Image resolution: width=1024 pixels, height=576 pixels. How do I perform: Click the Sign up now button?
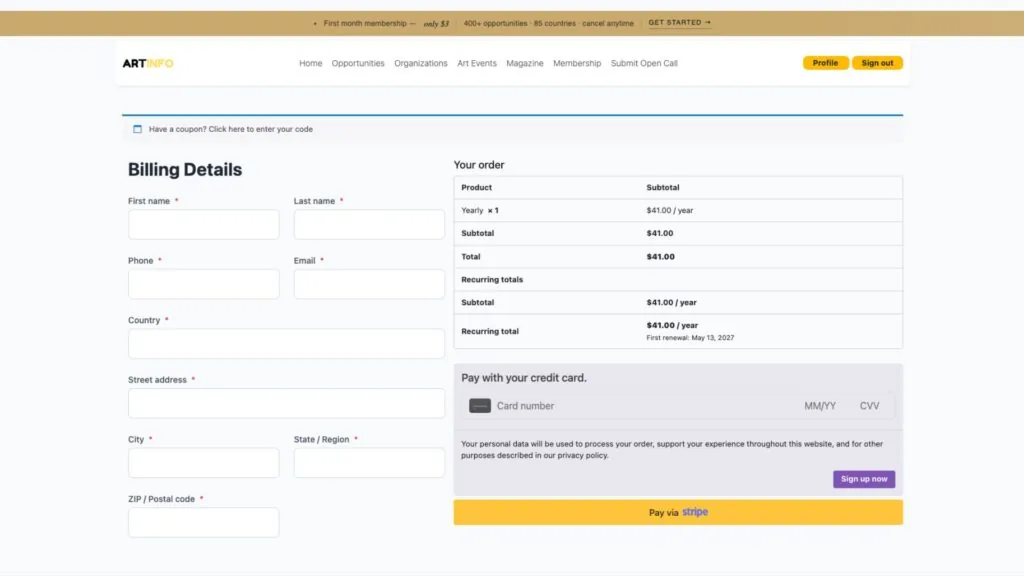(x=864, y=479)
